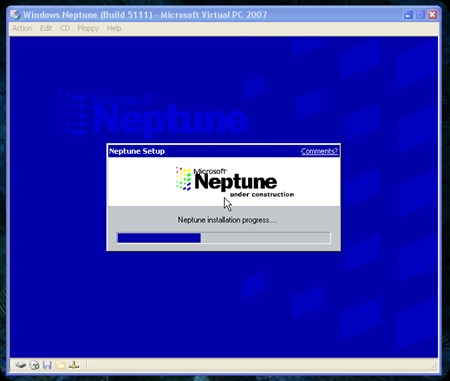Click the Virtual PC window title text
The image size is (450, 381).
click(145, 15)
